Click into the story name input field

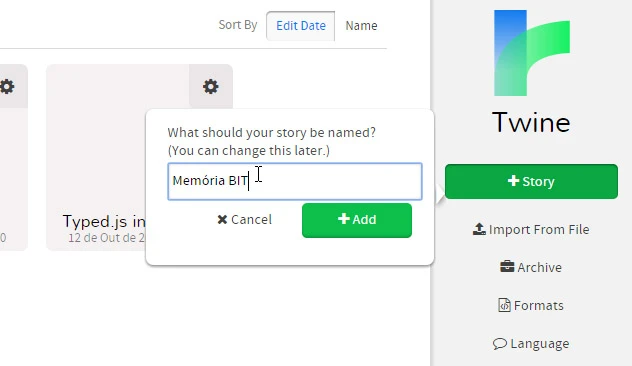coord(295,181)
